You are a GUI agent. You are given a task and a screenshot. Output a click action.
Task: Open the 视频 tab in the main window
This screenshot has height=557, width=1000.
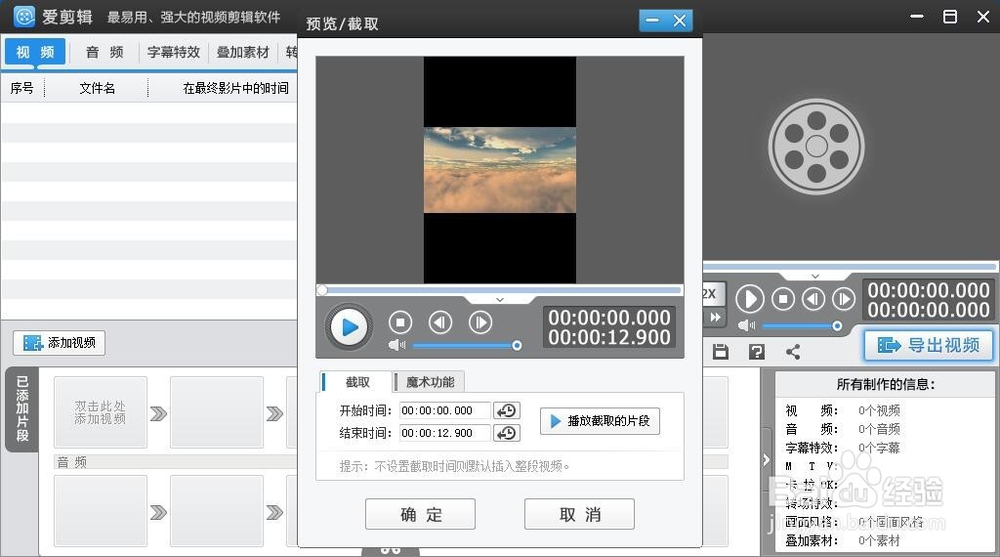pyautogui.click(x=35, y=52)
